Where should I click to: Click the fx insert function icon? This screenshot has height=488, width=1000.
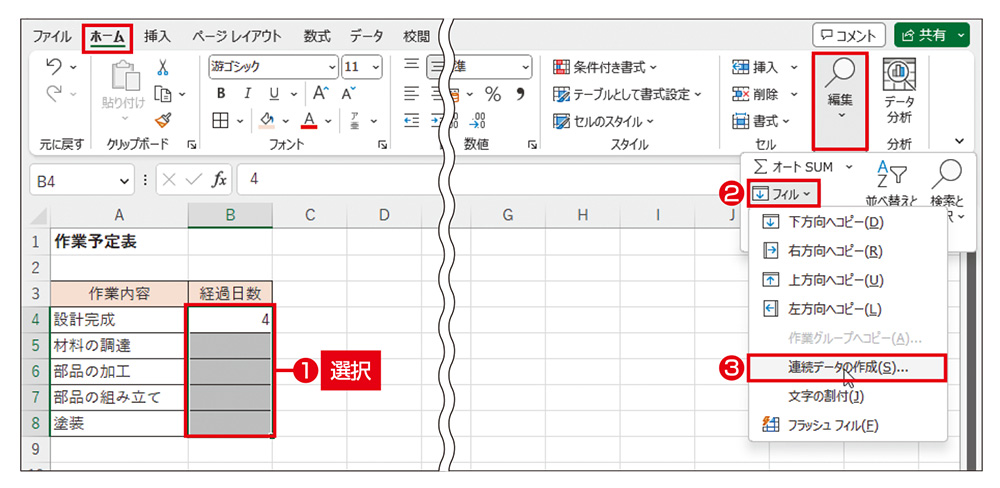click(x=219, y=180)
